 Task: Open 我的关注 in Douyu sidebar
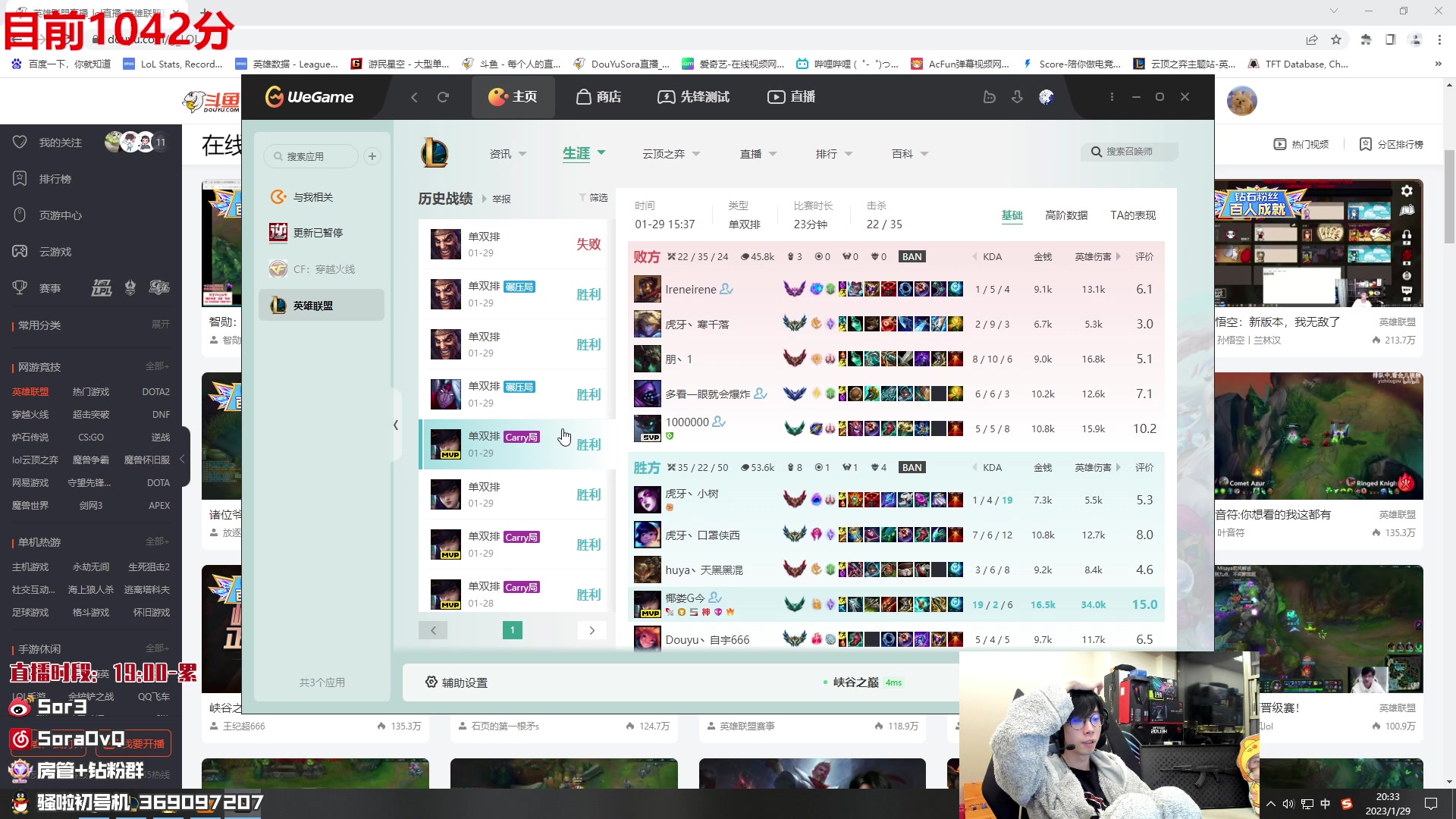point(61,143)
